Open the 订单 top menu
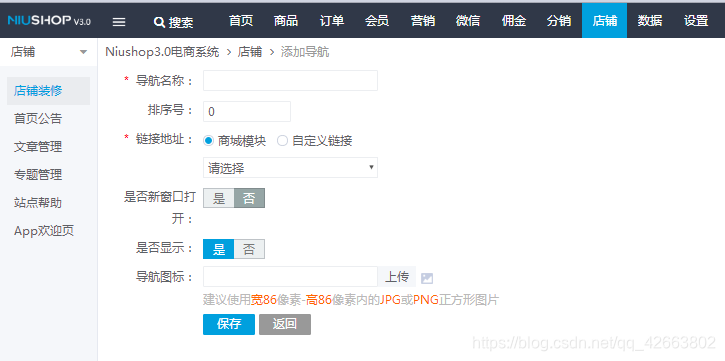 (x=332, y=21)
